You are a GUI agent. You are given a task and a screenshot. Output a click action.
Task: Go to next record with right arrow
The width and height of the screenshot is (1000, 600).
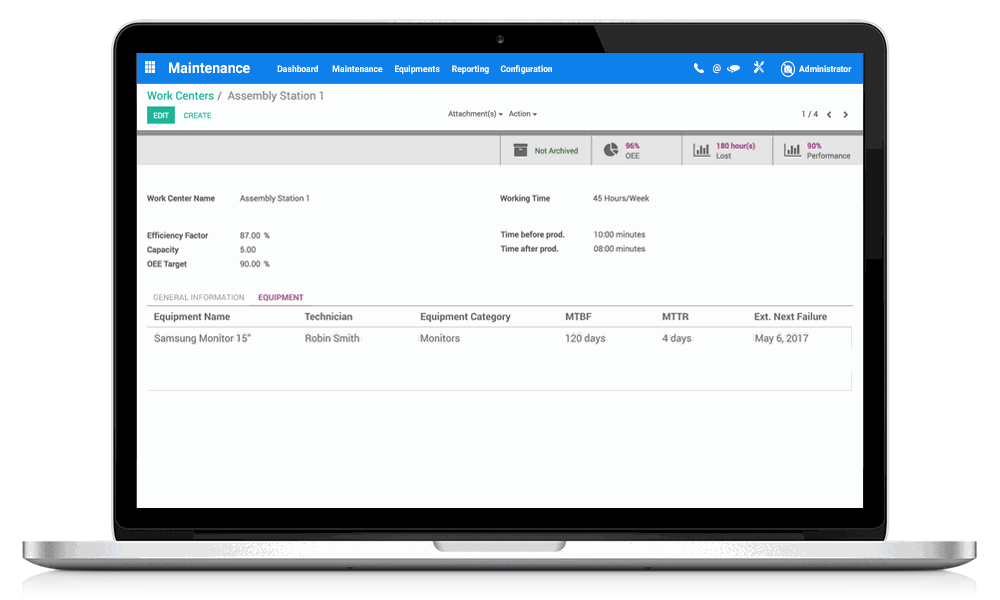point(845,114)
